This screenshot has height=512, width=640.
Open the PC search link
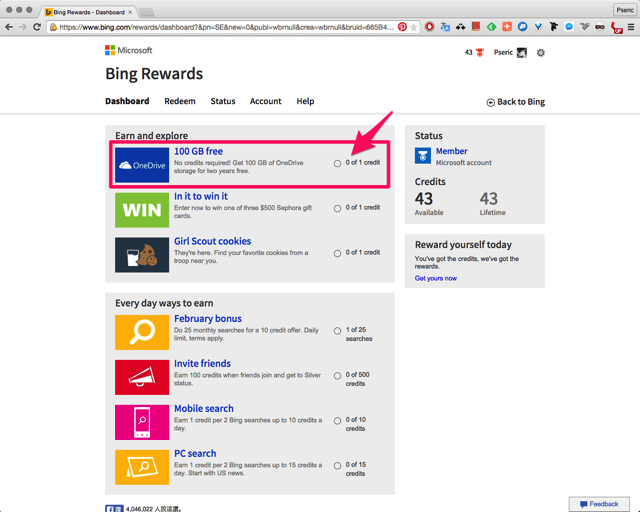pos(195,454)
